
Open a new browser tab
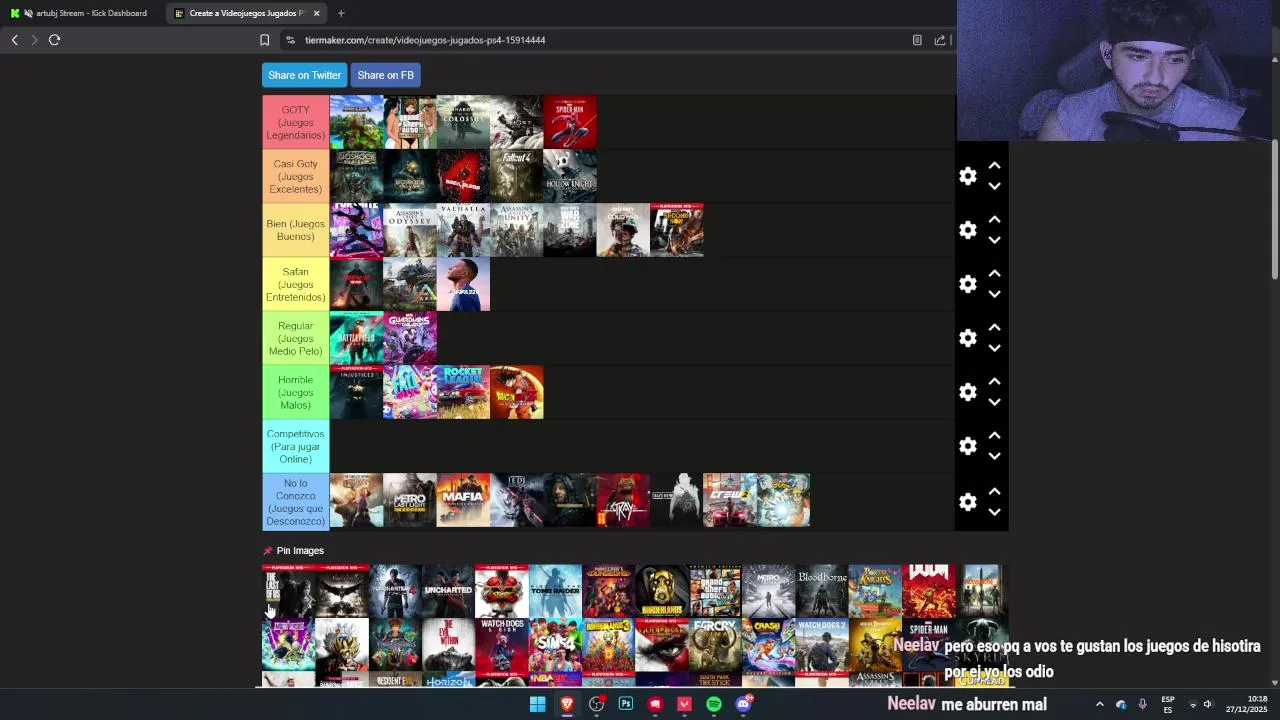point(341,13)
